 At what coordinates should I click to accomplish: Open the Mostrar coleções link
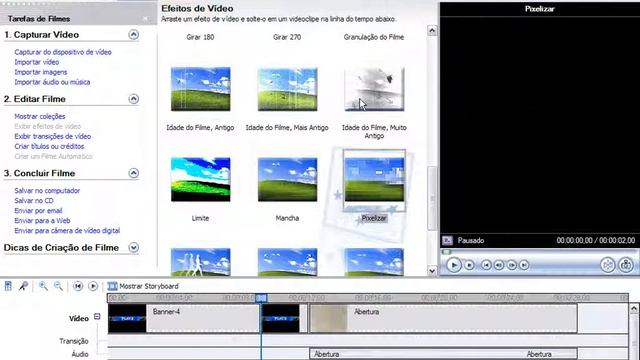pyautogui.click(x=40, y=116)
